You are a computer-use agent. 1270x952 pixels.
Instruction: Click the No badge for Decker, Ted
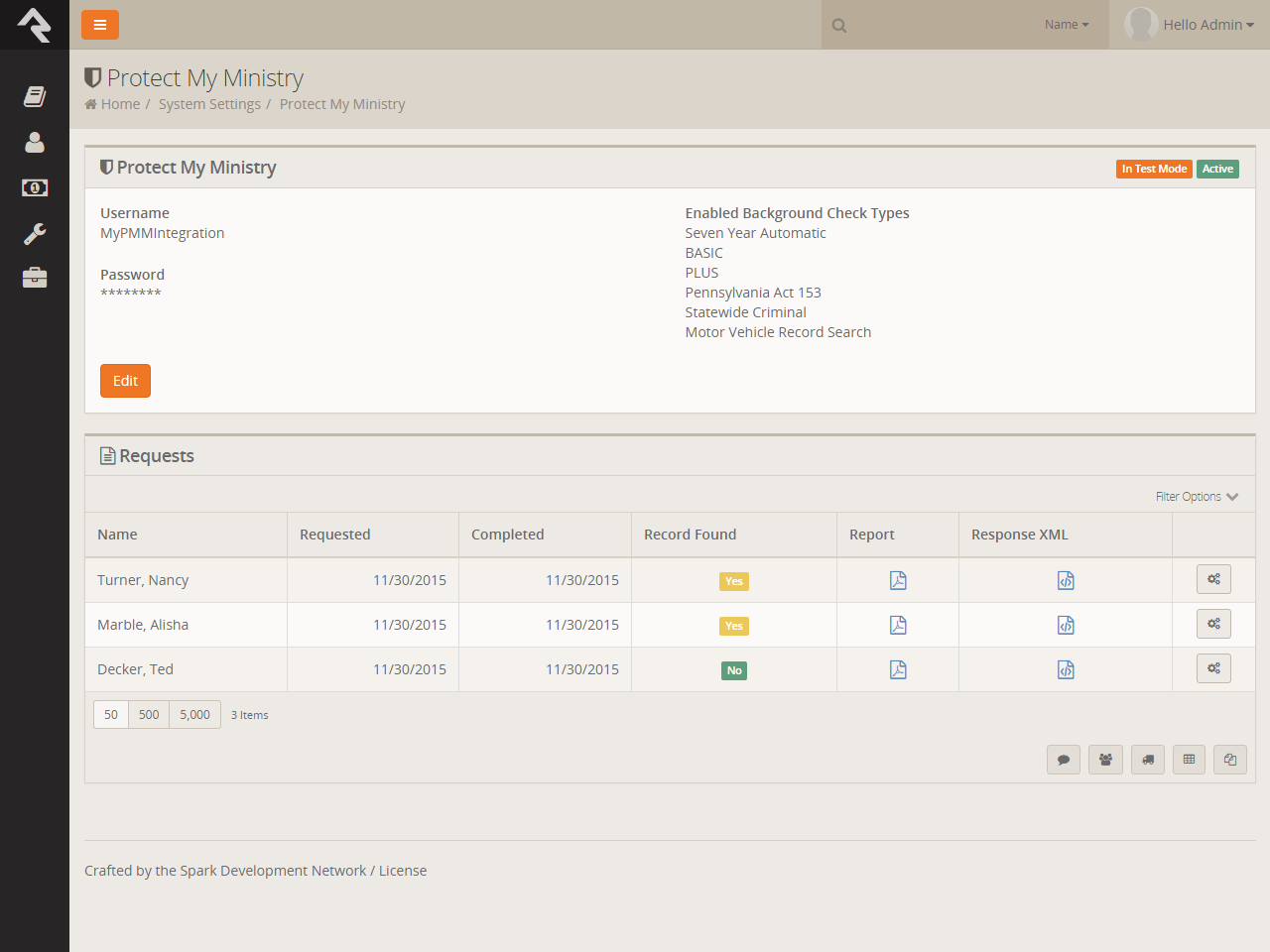click(734, 670)
